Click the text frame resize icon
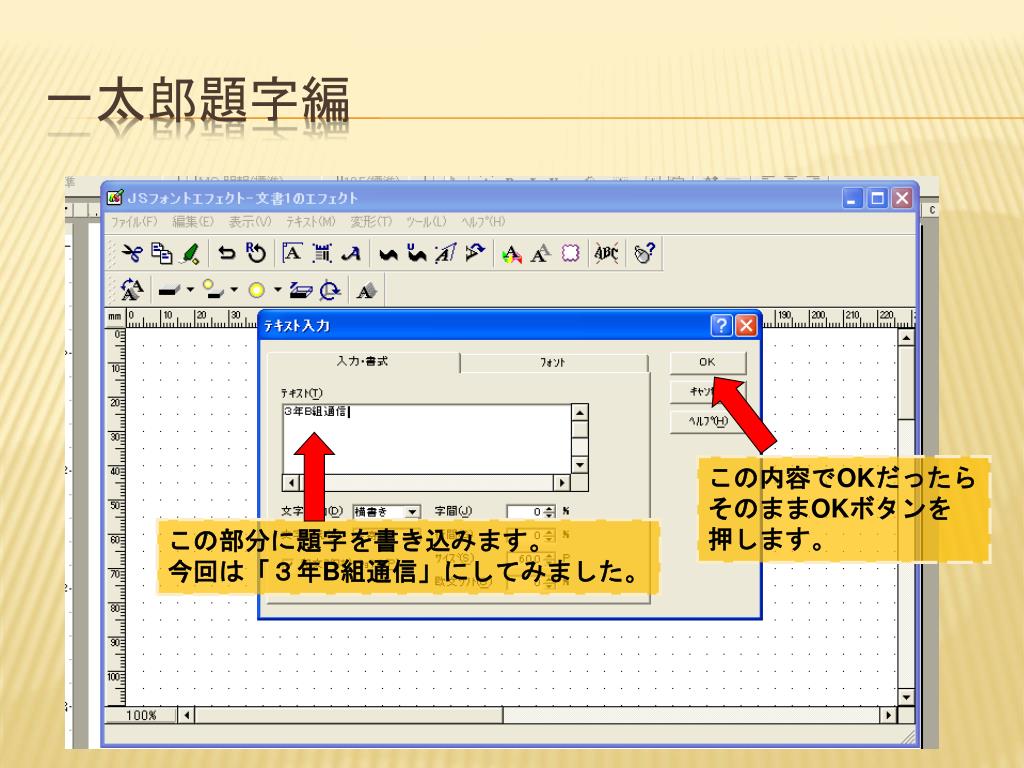The width and height of the screenshot is (1024, 768). click(322, 253)
